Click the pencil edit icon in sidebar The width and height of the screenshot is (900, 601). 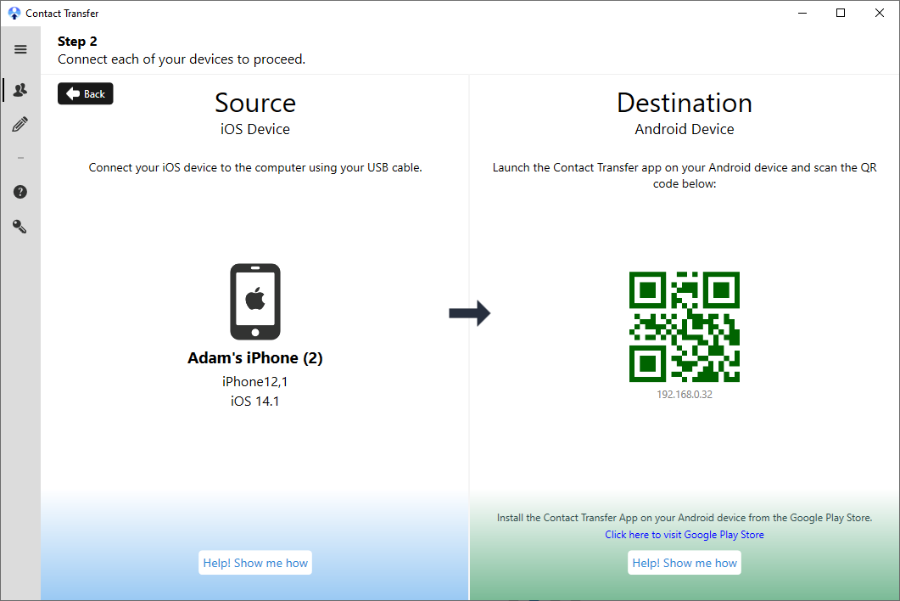(x=20, y=125)
